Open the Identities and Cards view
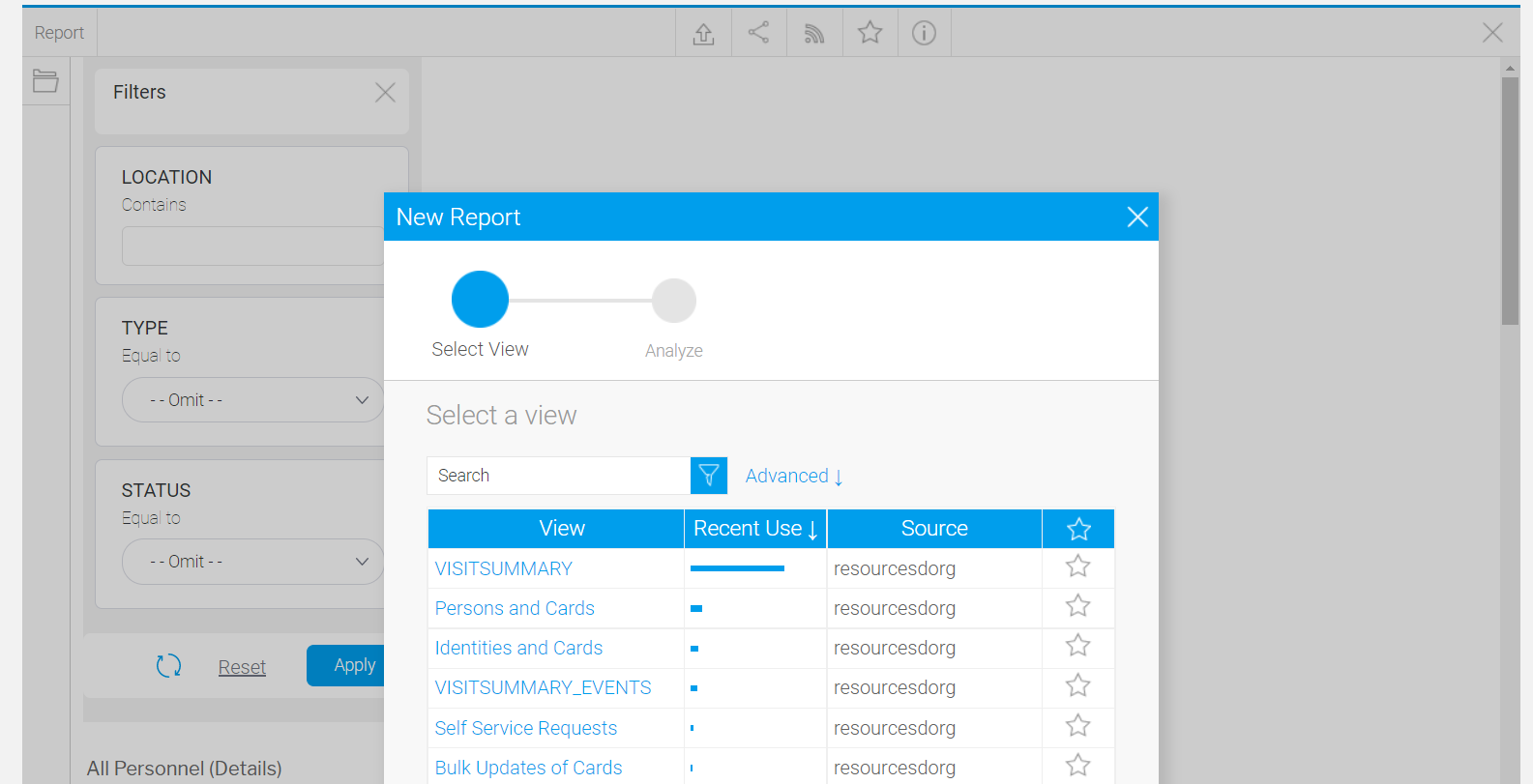 [518, 649]
